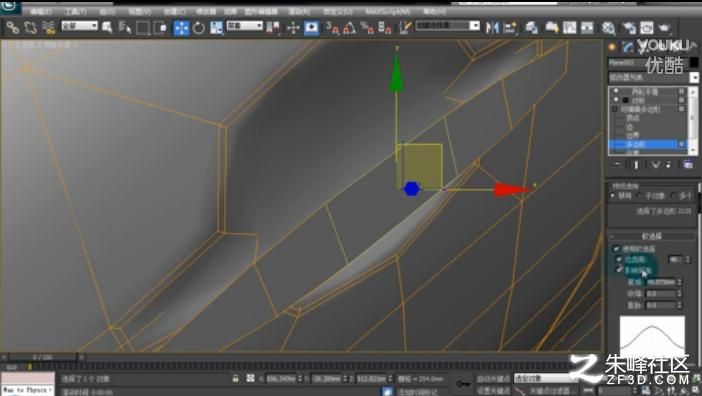702x396 pixels.
Task: Click the teapot Render Production icon
Action: [x=665, y=28]
